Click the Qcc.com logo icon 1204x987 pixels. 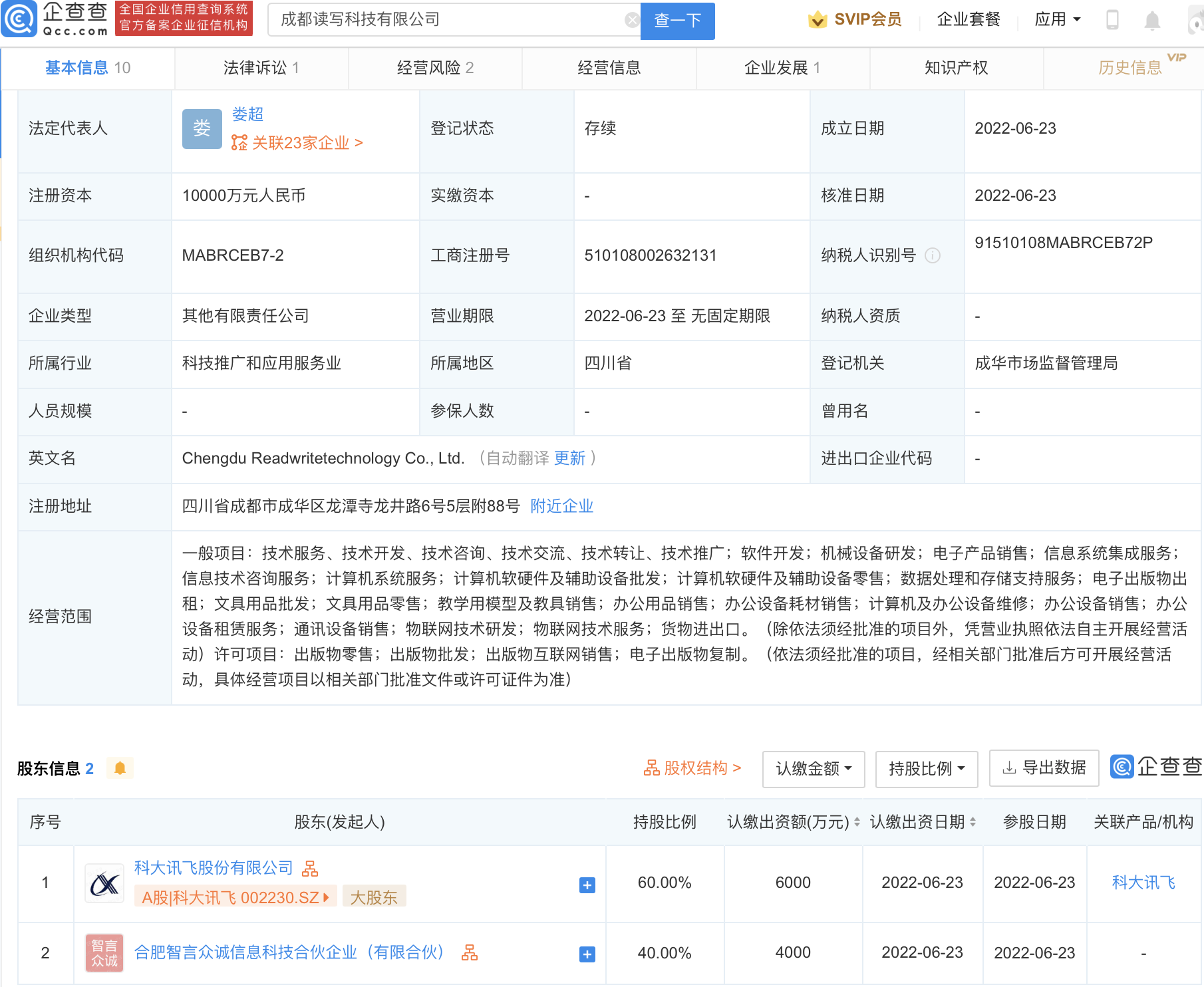point(20,19)
